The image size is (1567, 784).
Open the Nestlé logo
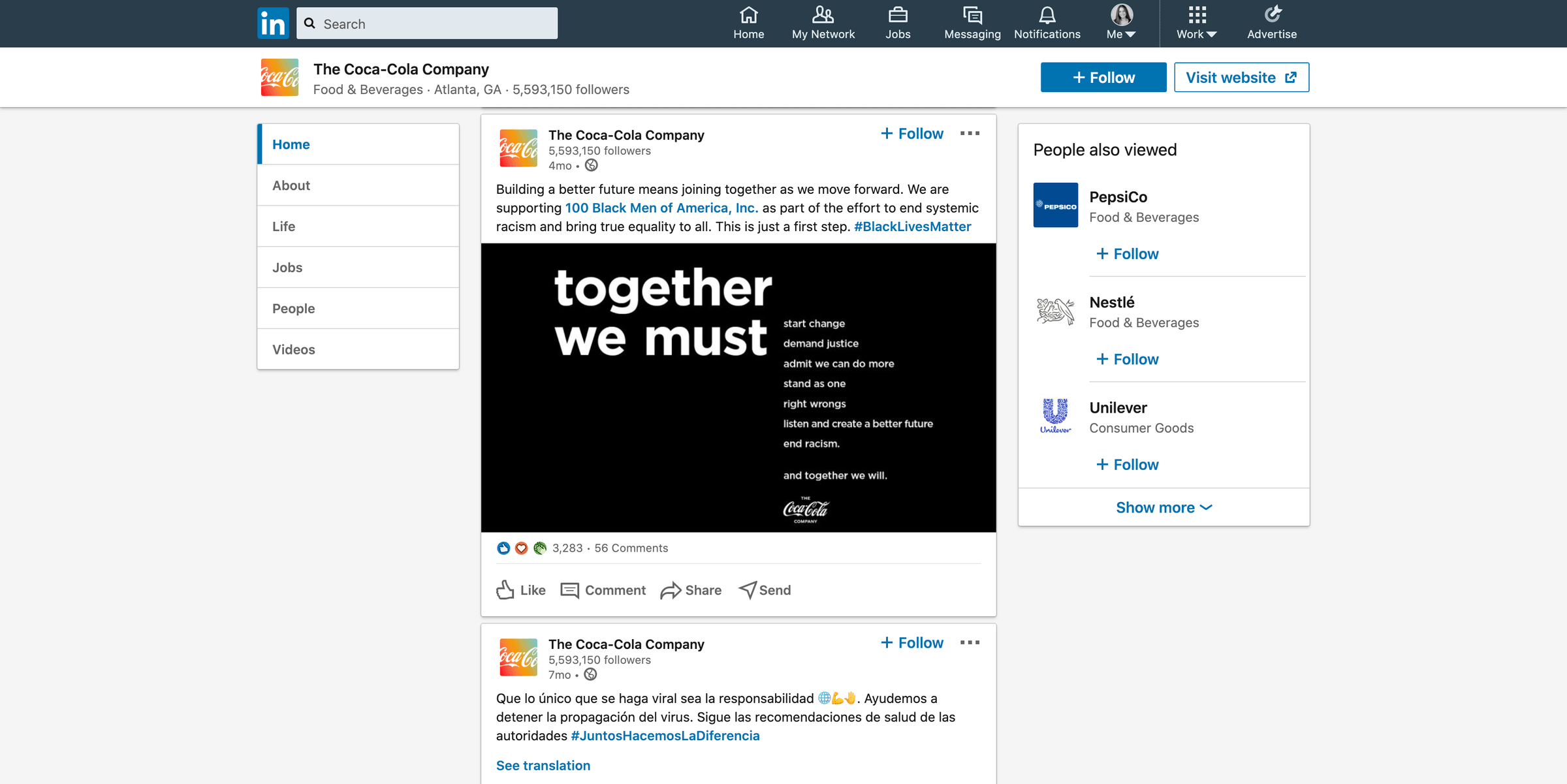(x=1056, y=311)
